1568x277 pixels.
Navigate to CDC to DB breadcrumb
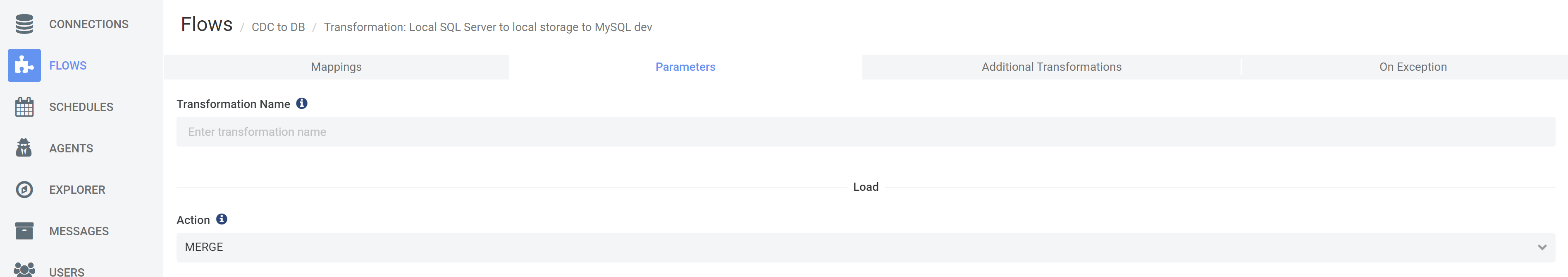pos(278,27)
